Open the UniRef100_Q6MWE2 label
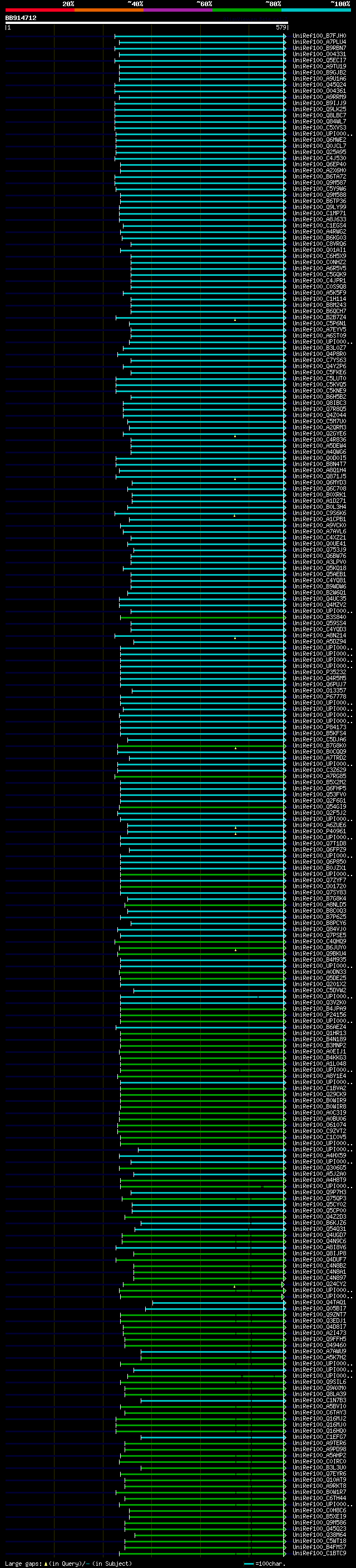The image size is (356, 1568). tap(319, 140)
